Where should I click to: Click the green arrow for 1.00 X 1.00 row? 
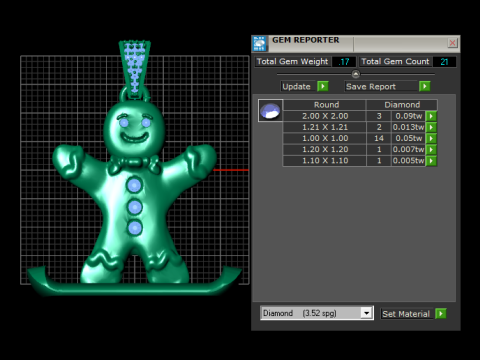pyautogui.click(x=431, y=138)
